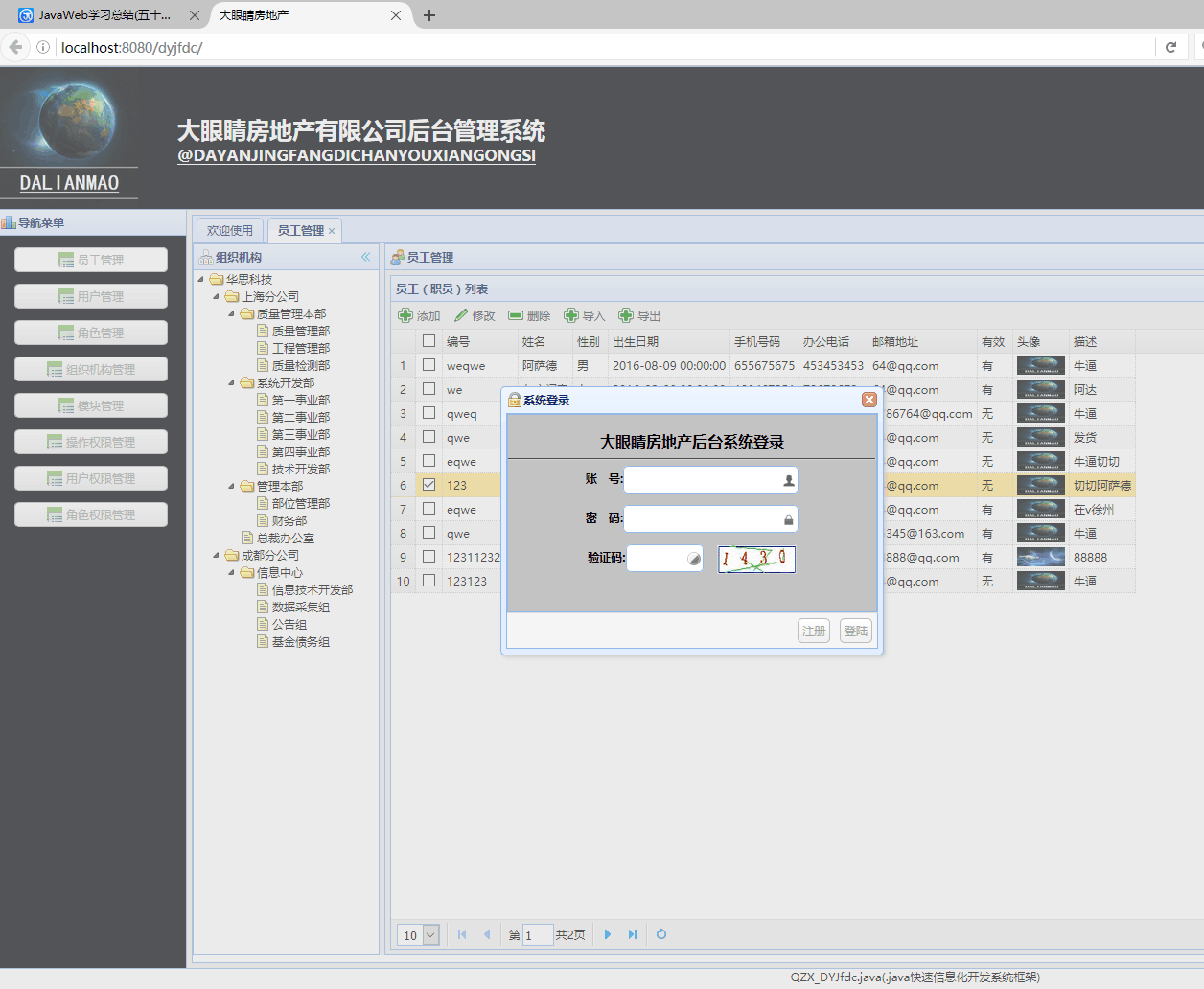
Task: Go to next page of employee list
Action: click(608, 934)
